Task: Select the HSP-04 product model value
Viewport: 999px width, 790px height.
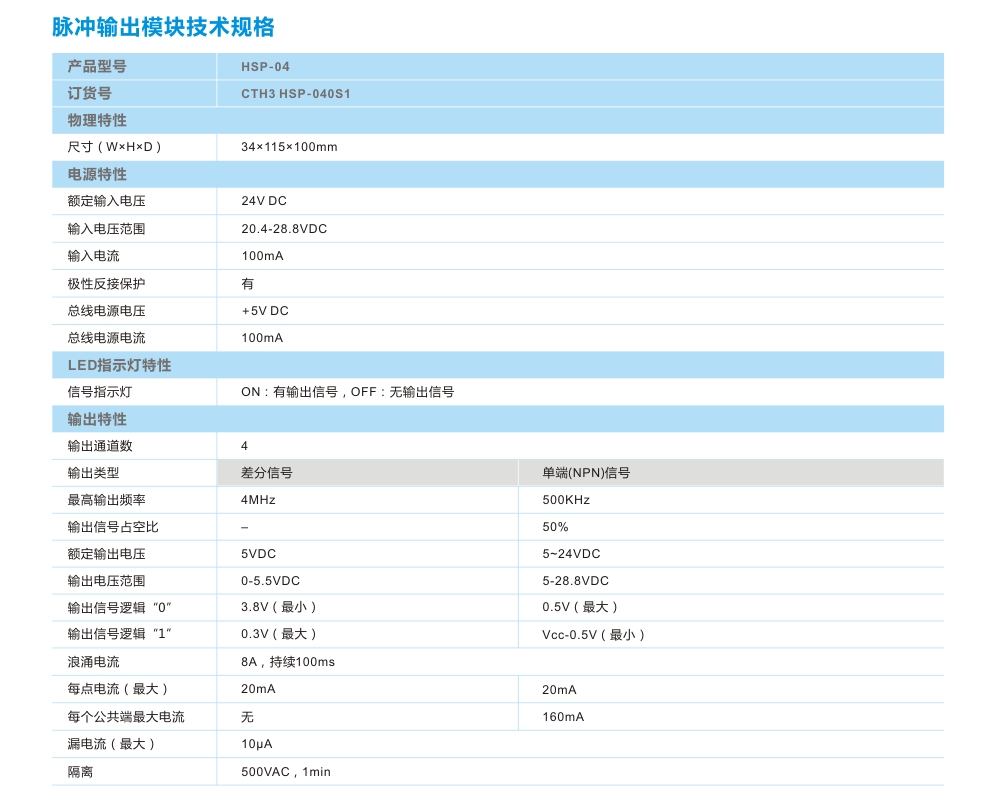Action: (265, 67)
